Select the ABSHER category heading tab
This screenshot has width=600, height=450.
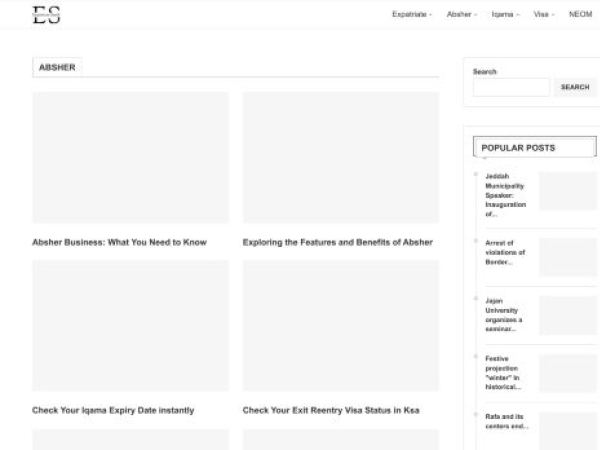[56, 67]
